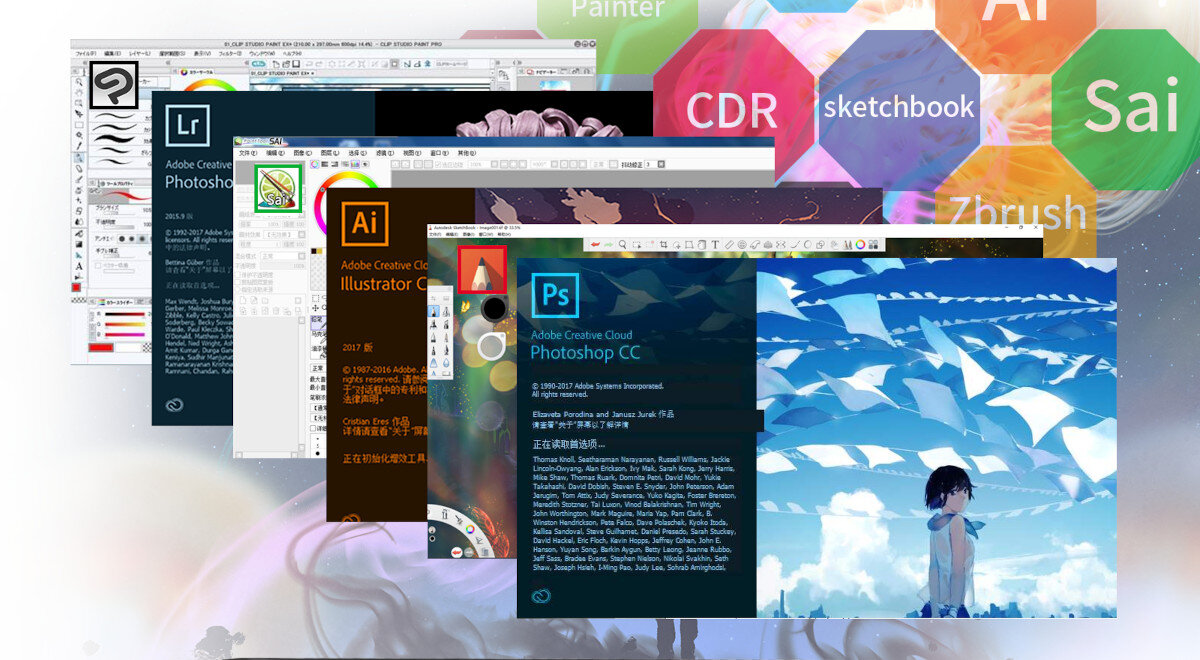Select the 01_CLIP STUDIO PAINT EX document tab
Image resolution: width=1200 pixels, height=660 pixels.
(282, 74)
